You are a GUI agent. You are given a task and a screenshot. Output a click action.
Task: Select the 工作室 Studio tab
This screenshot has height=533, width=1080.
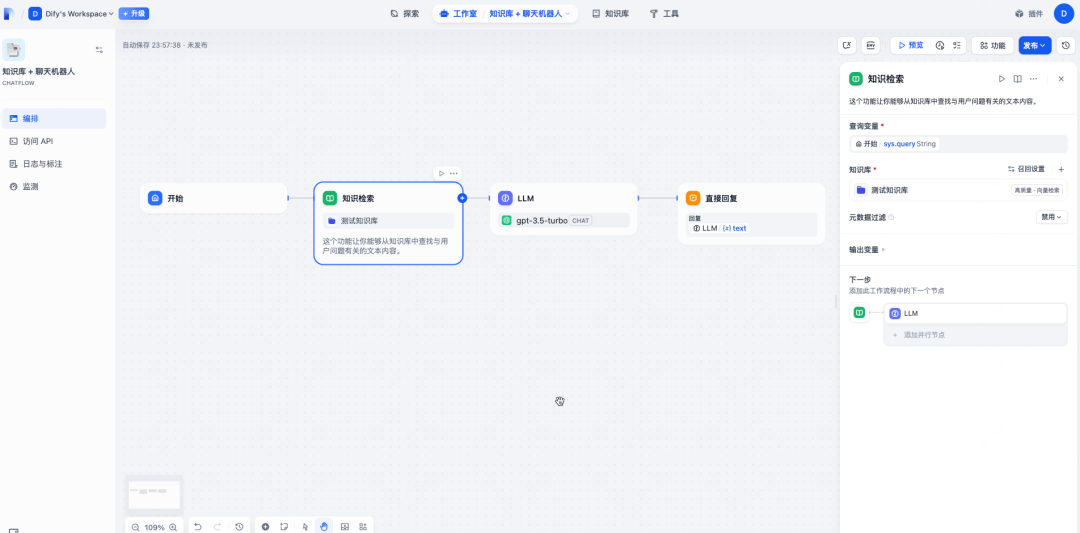[458, 13]
